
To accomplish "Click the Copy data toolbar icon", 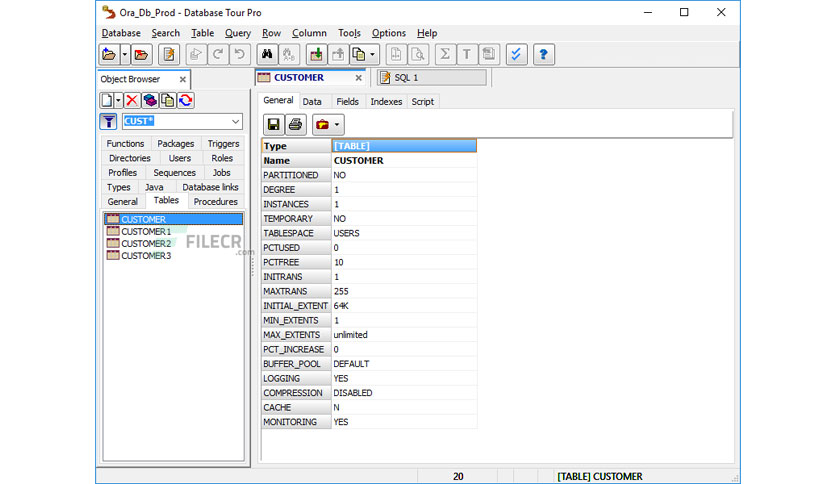I will [359, 54].
